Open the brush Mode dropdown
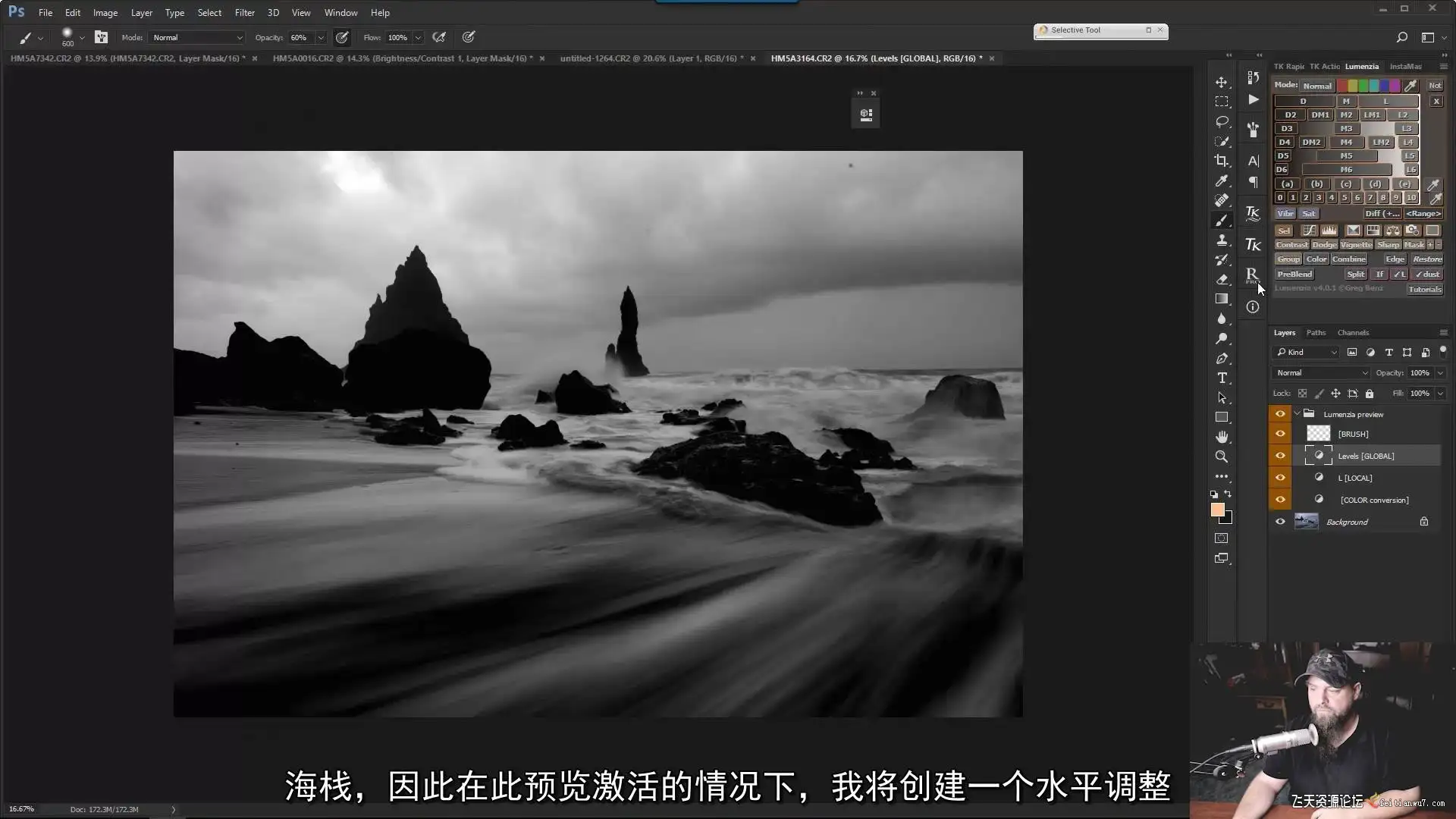Screen dimensions: 1456x819 pyautogui.click(x=197, y=37)
